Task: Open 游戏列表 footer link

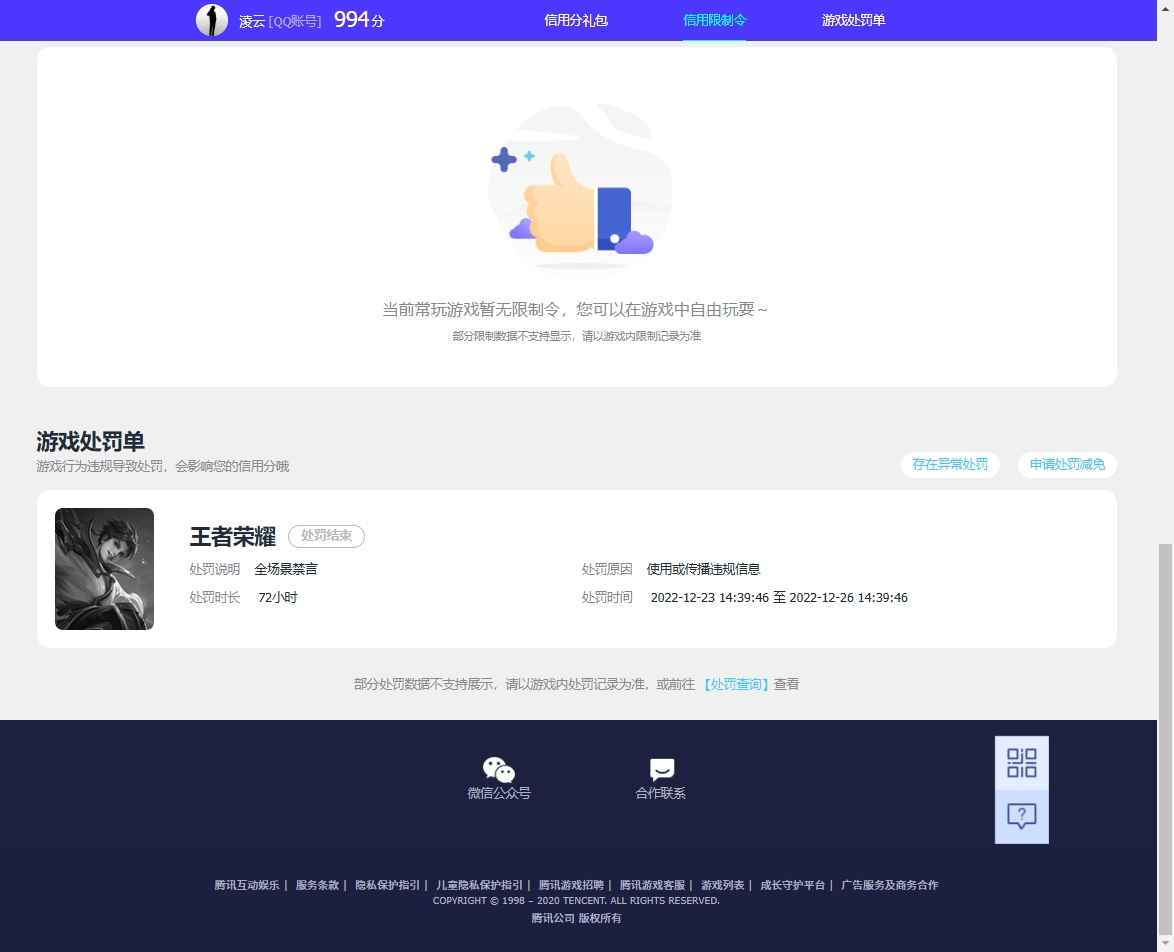Action: pos(723,885)
